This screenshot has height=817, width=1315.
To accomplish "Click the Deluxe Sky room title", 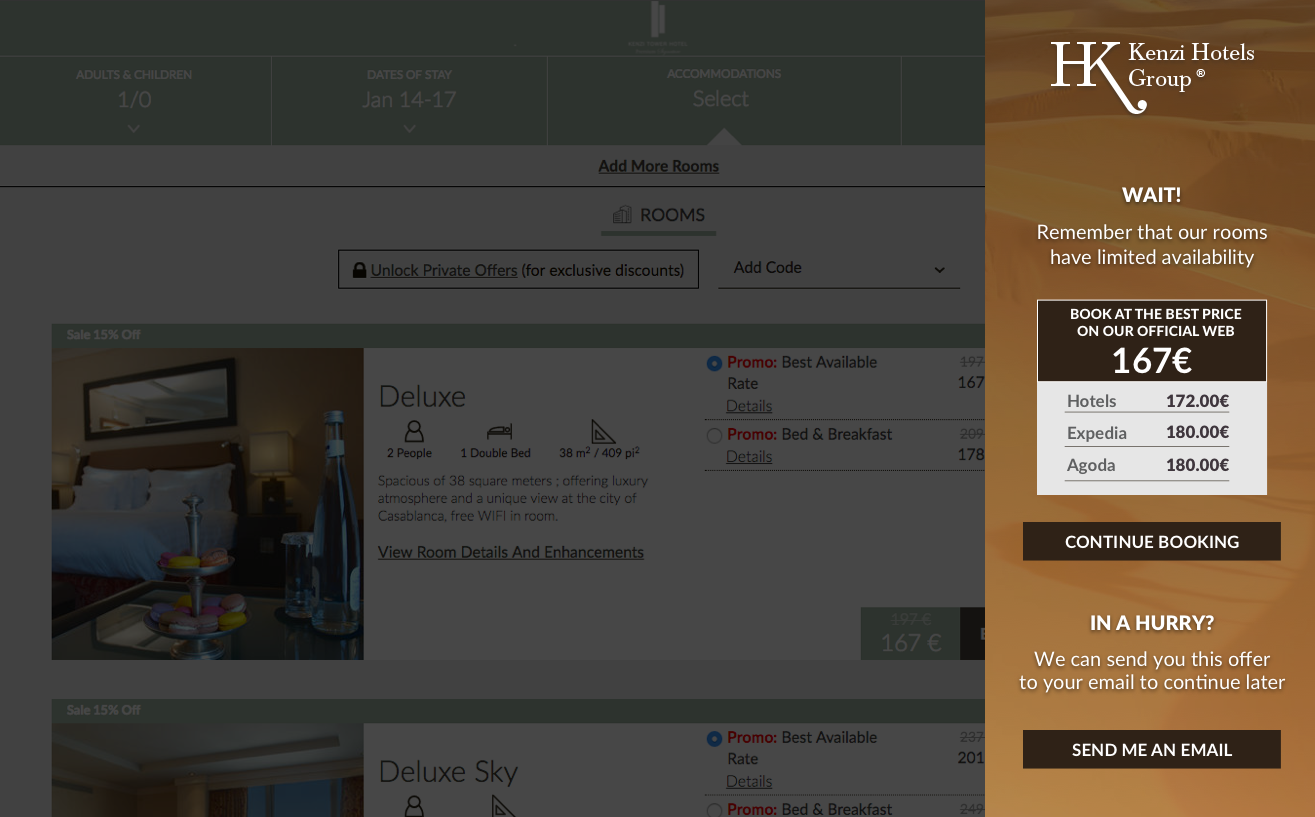I will click(448, 771).
